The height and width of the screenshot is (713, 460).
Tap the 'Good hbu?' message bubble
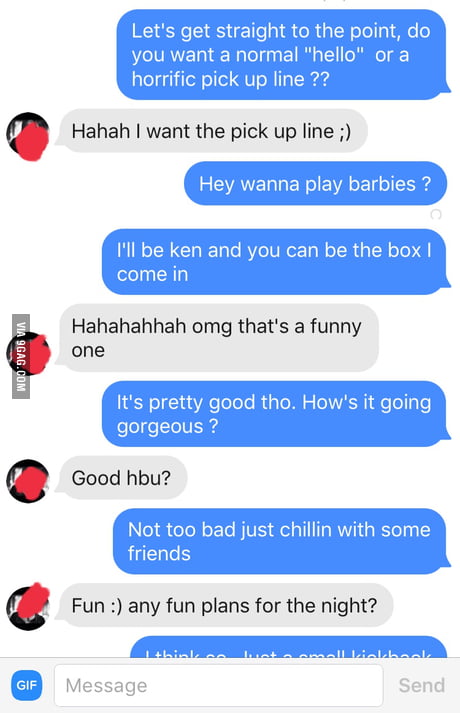[121, 478]
